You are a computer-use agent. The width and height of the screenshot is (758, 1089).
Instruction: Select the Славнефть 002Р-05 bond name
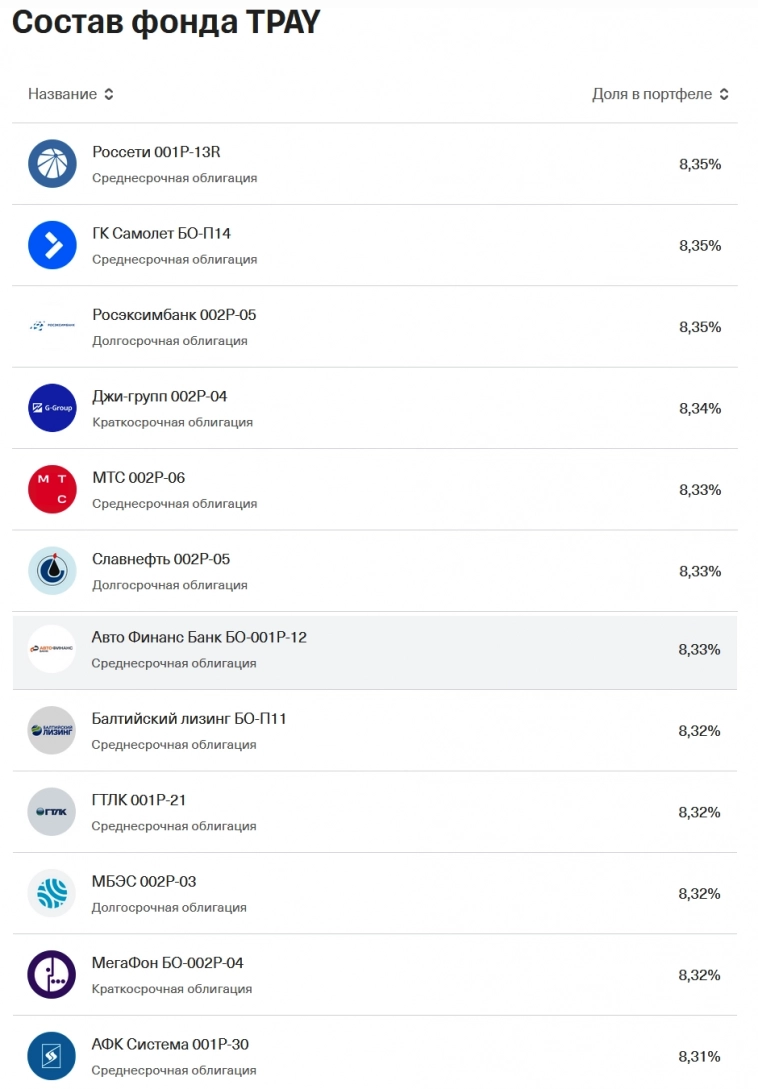coord(161,559)
